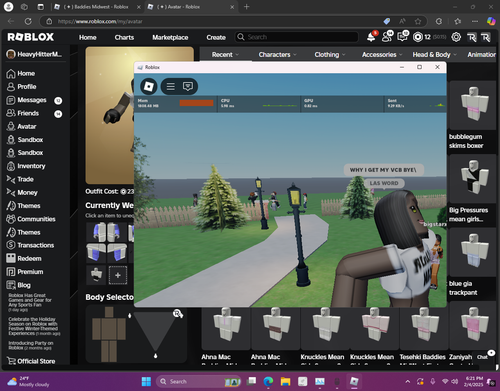The height and width of the screenshot is (391, 500).
Task: Click the R15 badge on body selector
Action: click(x=178, y=314)
